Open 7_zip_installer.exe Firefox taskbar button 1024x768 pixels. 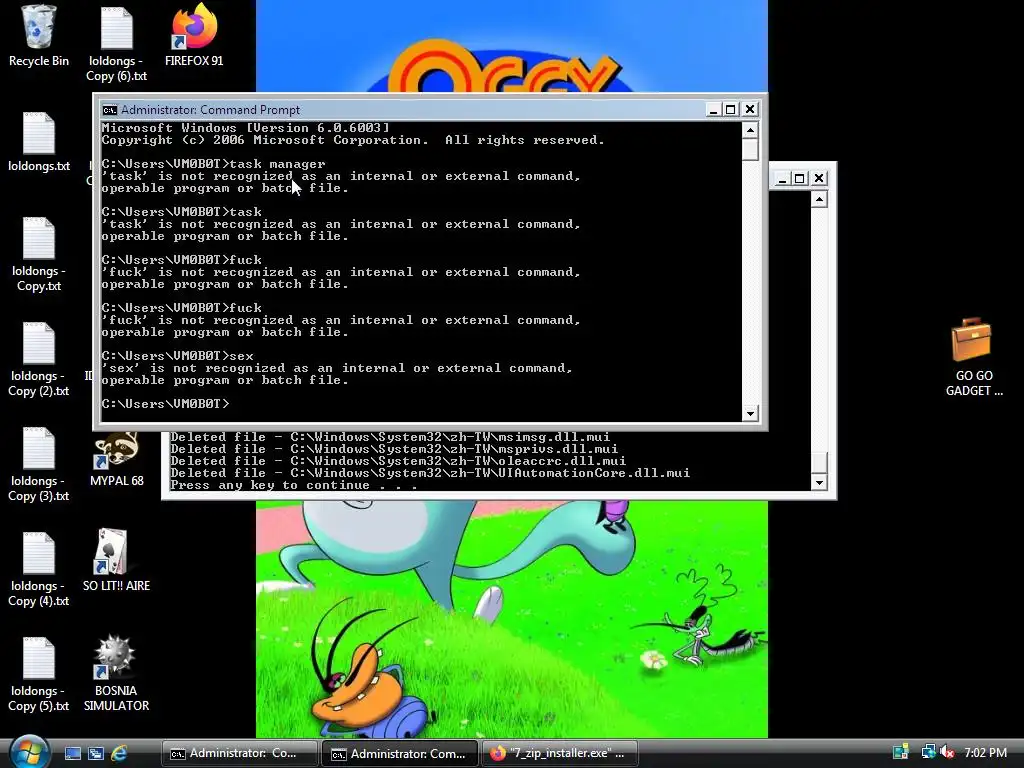click(x=558, y=753)
